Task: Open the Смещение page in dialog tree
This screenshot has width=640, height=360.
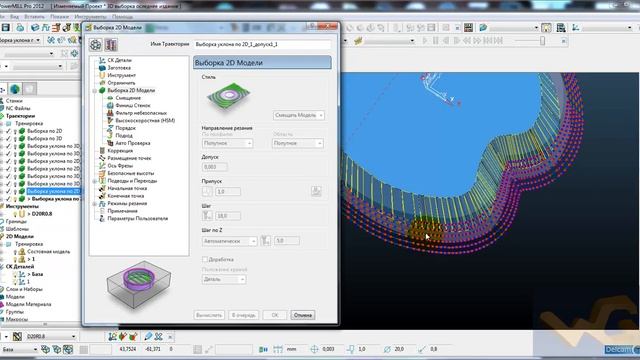Action: click(128, 98)
